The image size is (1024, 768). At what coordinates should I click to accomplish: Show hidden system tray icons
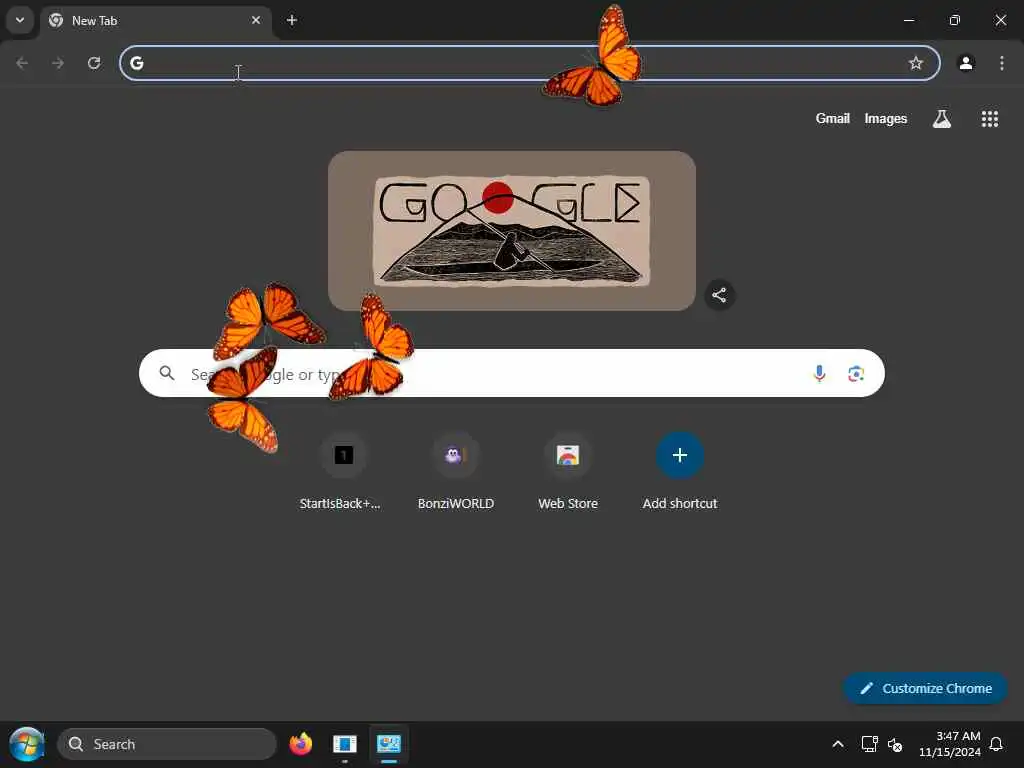point(838,744)
